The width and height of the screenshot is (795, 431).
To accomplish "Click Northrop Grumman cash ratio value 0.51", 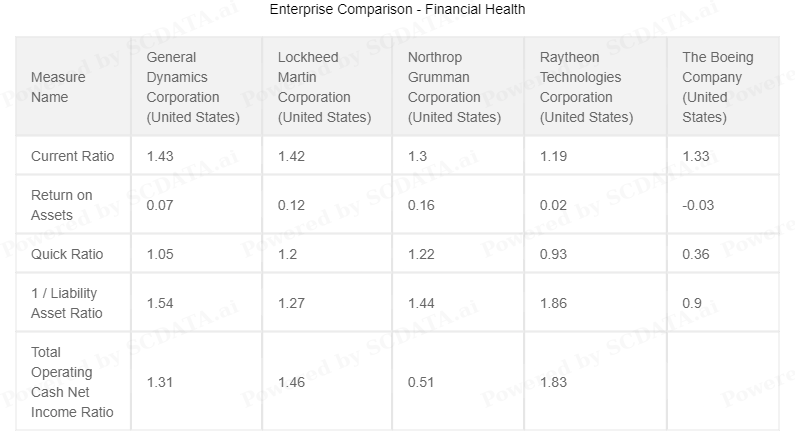I will coord(421,382).
